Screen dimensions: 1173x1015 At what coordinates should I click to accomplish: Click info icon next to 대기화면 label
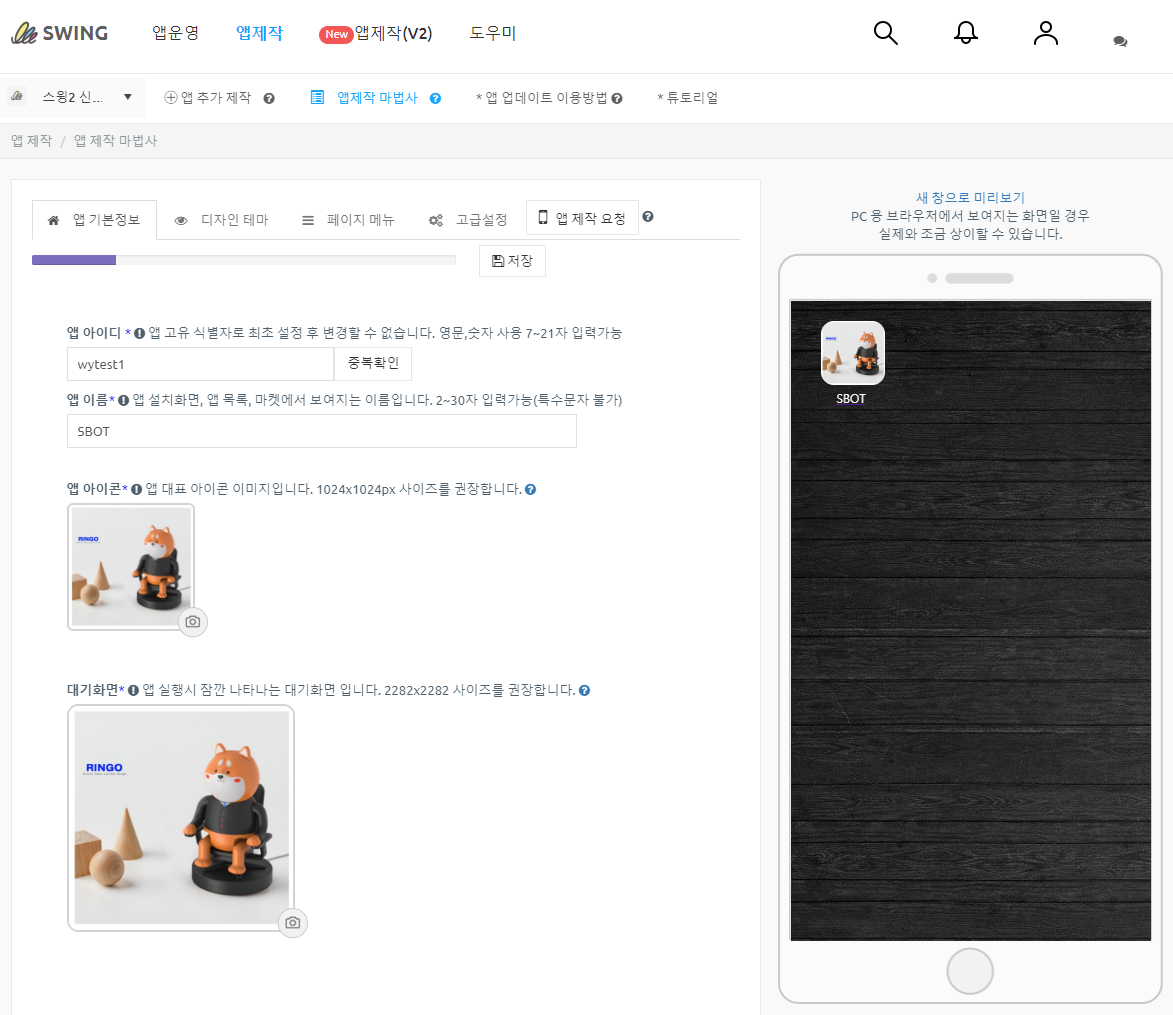tap(133, 690)
